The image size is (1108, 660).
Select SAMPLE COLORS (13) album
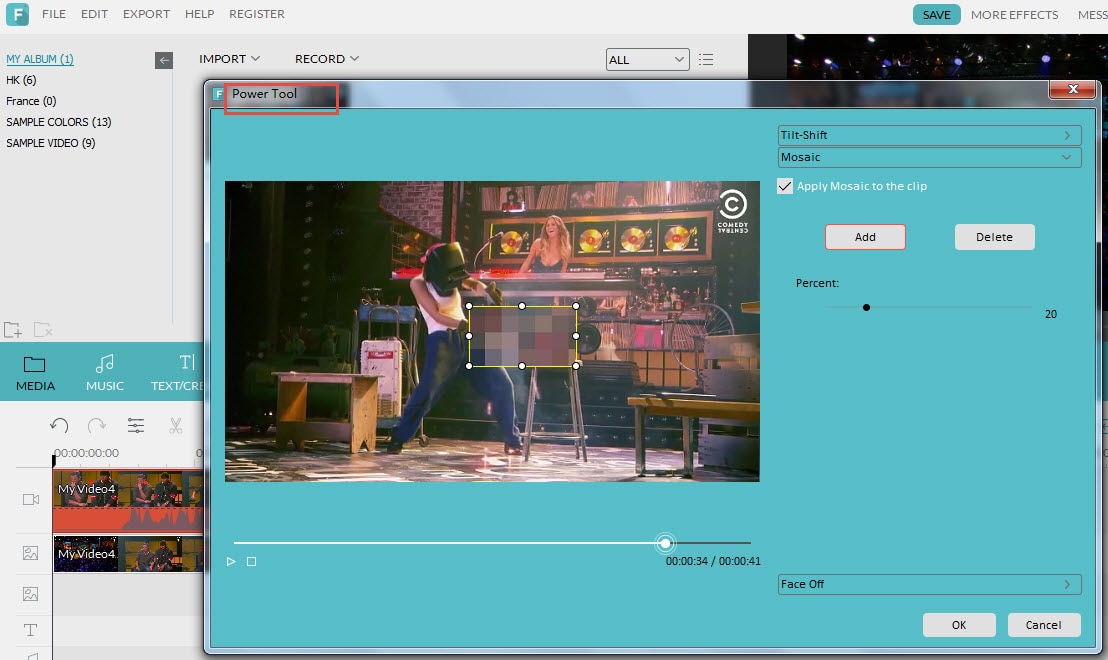pos(59,122)
